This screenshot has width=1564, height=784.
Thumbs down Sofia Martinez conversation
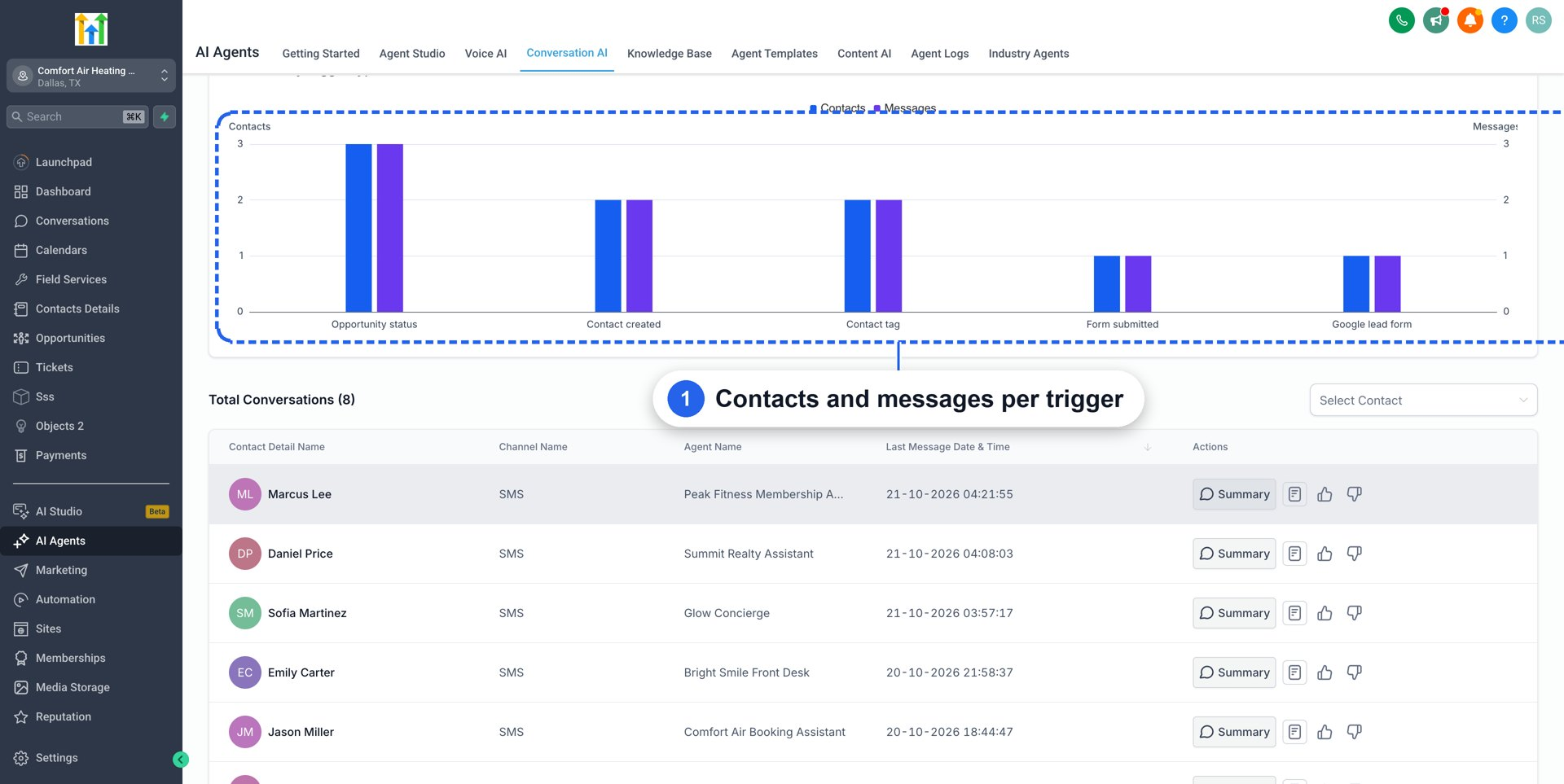coord(1354,613)
